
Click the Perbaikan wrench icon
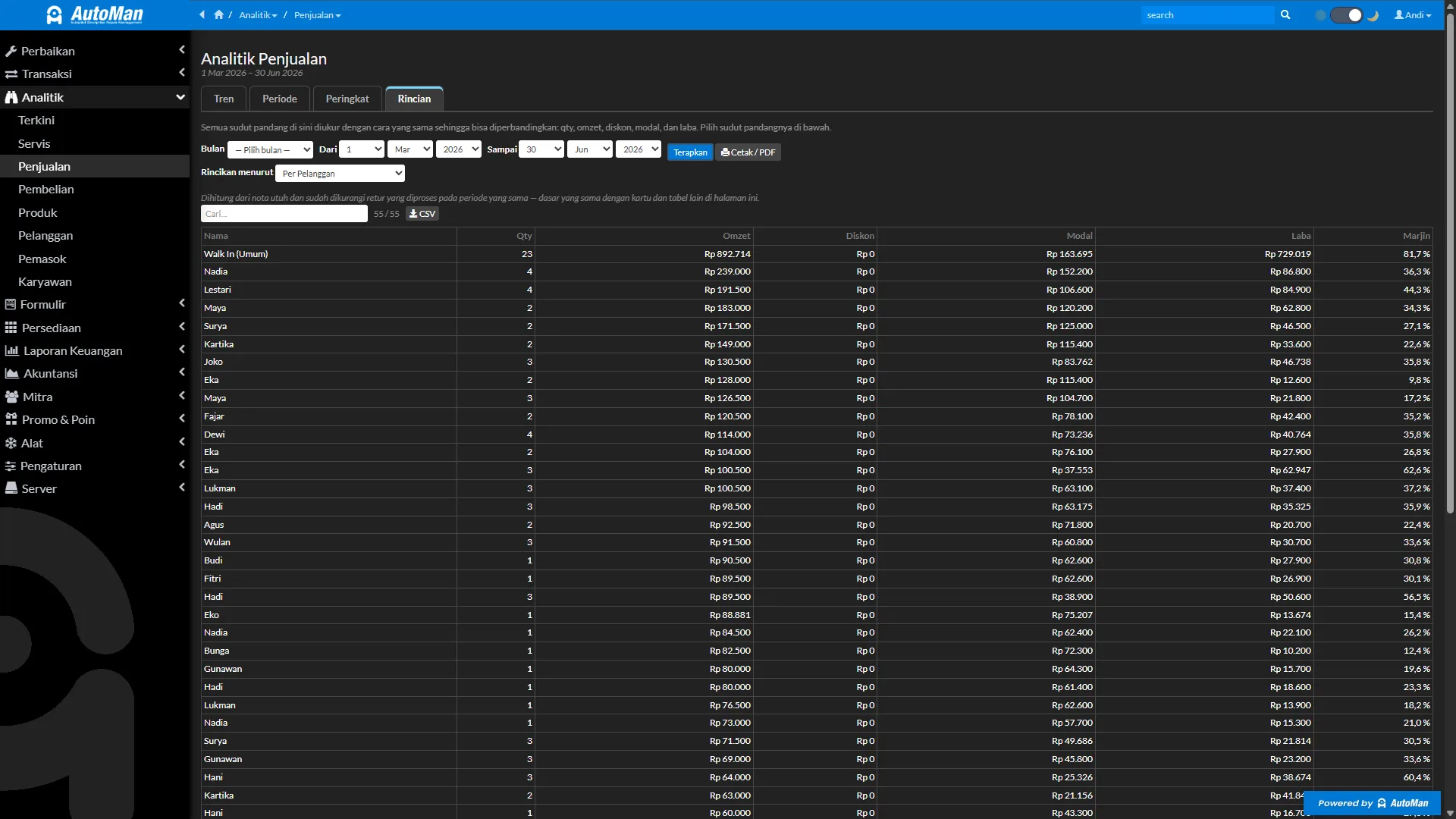click(x=11, y=52)
